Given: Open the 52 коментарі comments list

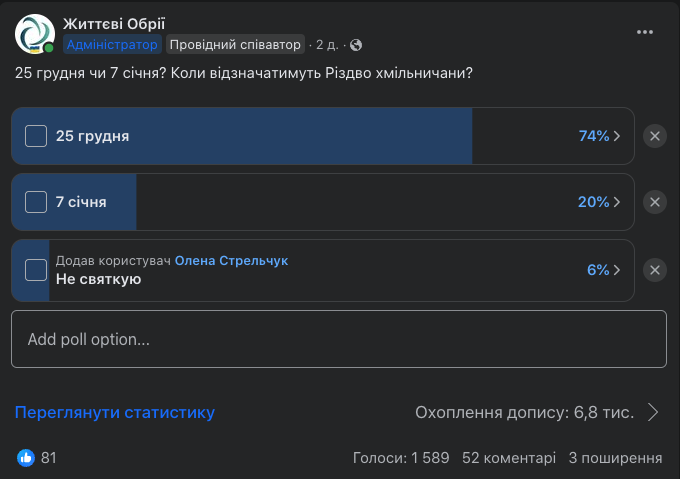Looking at the screenshot, I should (509, 458).
